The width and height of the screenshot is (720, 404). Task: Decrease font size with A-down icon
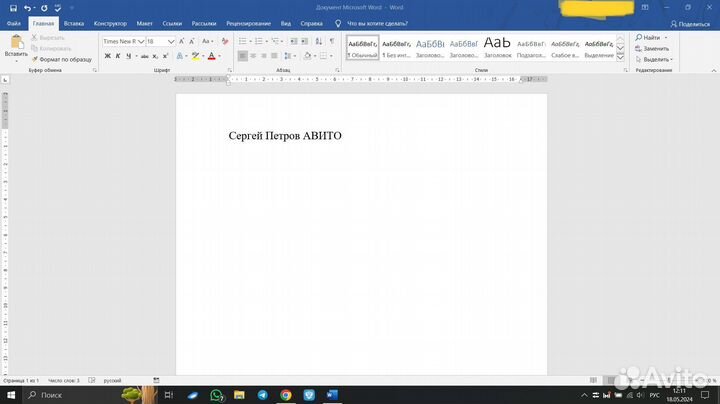tap(192, 41)
